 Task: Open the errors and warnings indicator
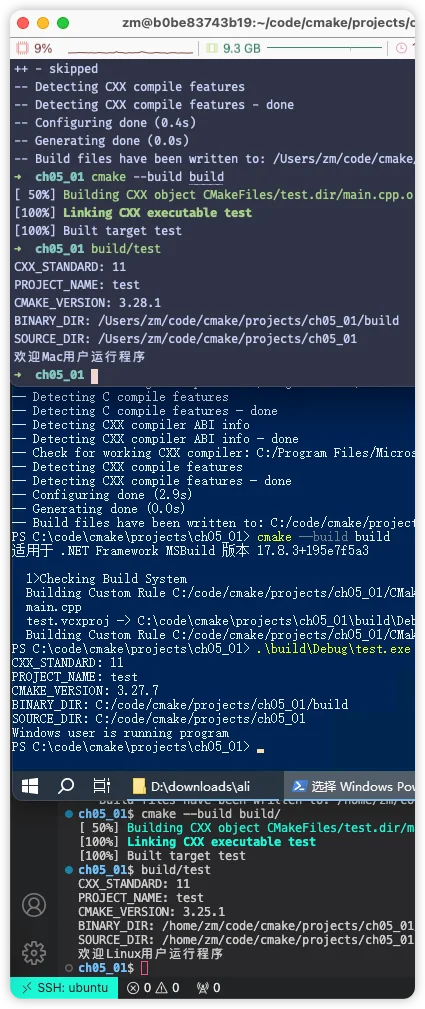pos(153,987)
